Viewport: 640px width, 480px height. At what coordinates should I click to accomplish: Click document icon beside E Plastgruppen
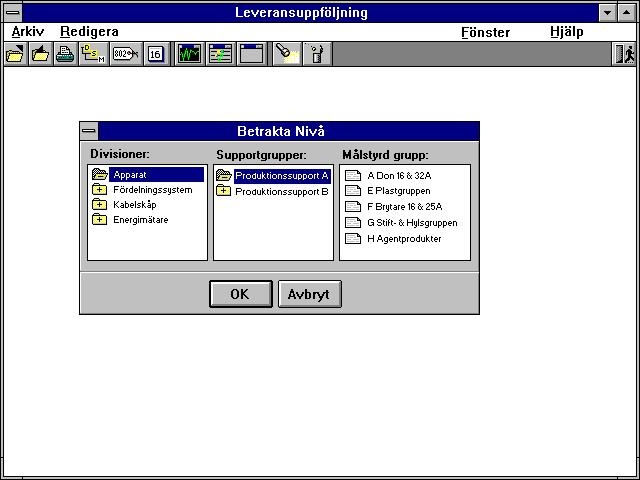[353, 191]
